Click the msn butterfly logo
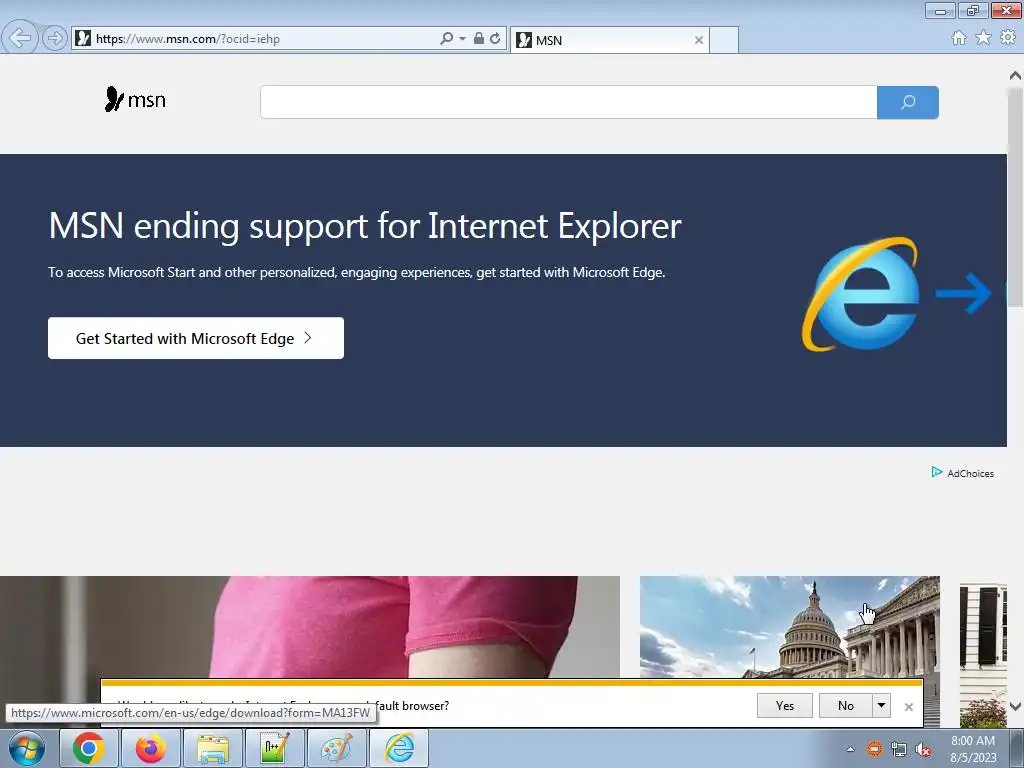Viewport: 1024px width, 768px height. tap(135, 99)
